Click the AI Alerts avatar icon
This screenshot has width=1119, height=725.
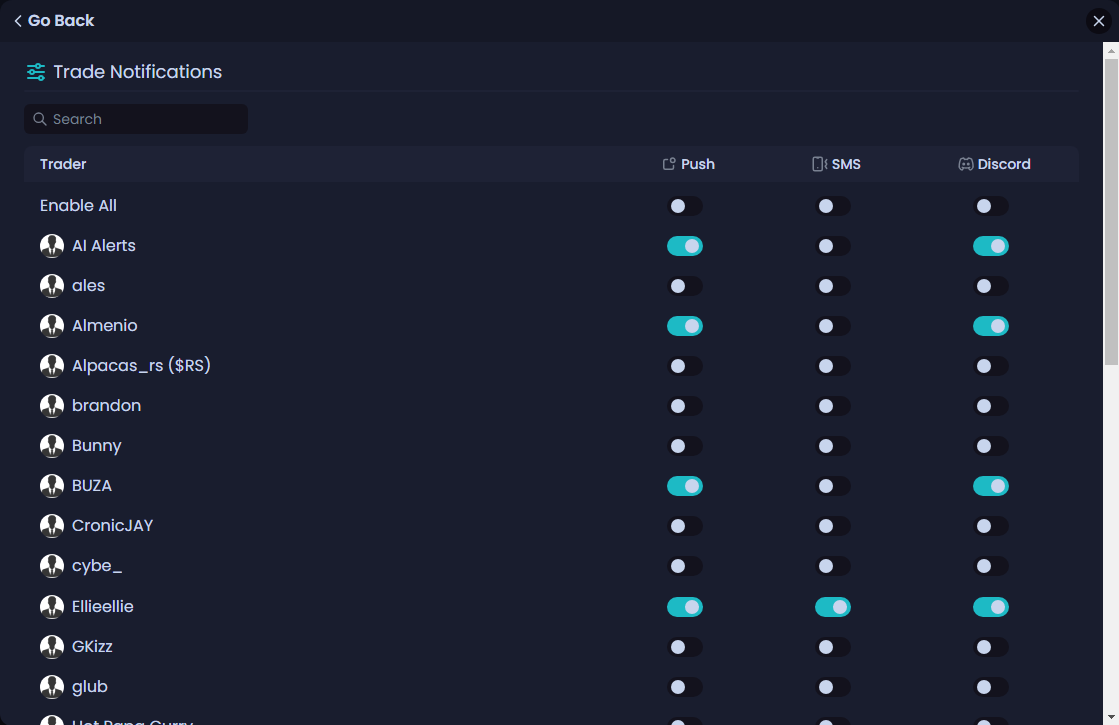pyautogui.click(x=52, y=246)
